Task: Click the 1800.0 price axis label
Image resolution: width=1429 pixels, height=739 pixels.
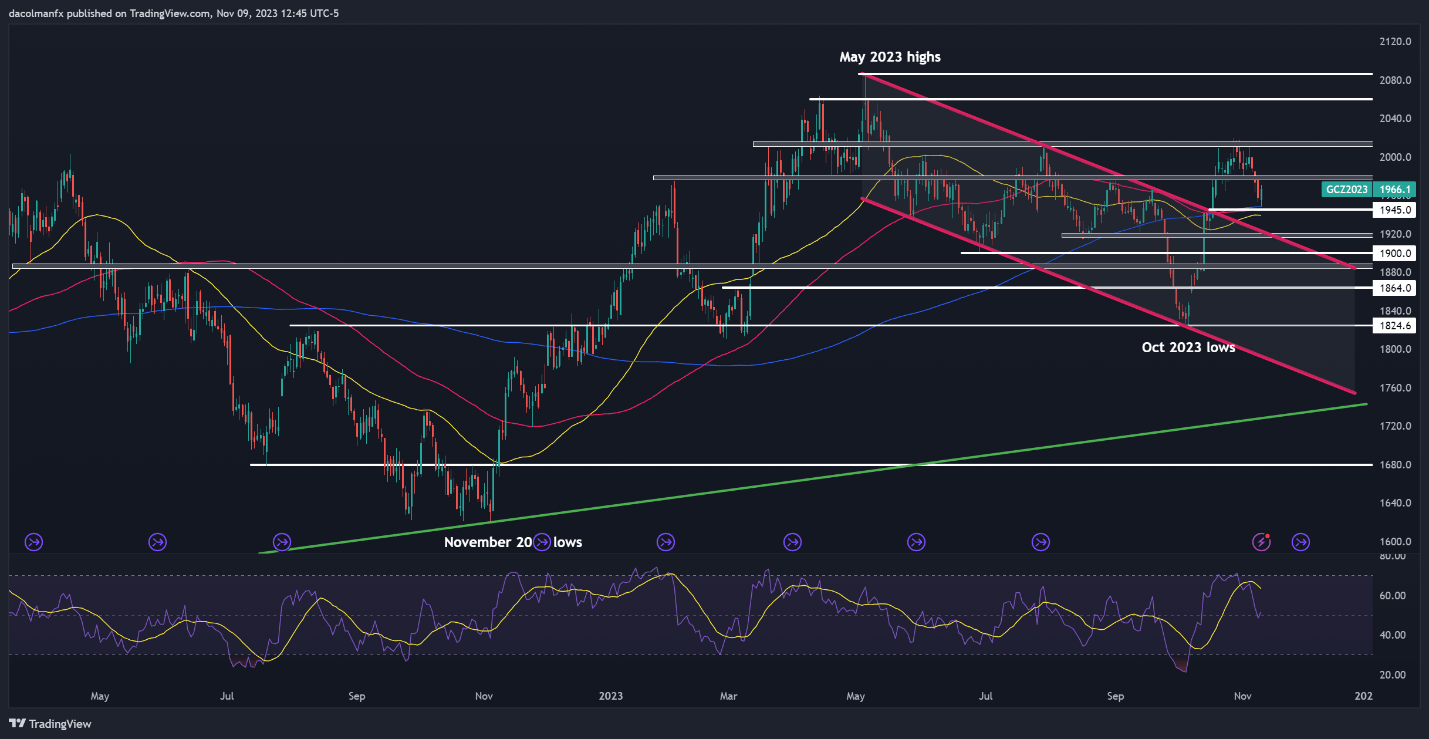Action: pos(1394,349)
